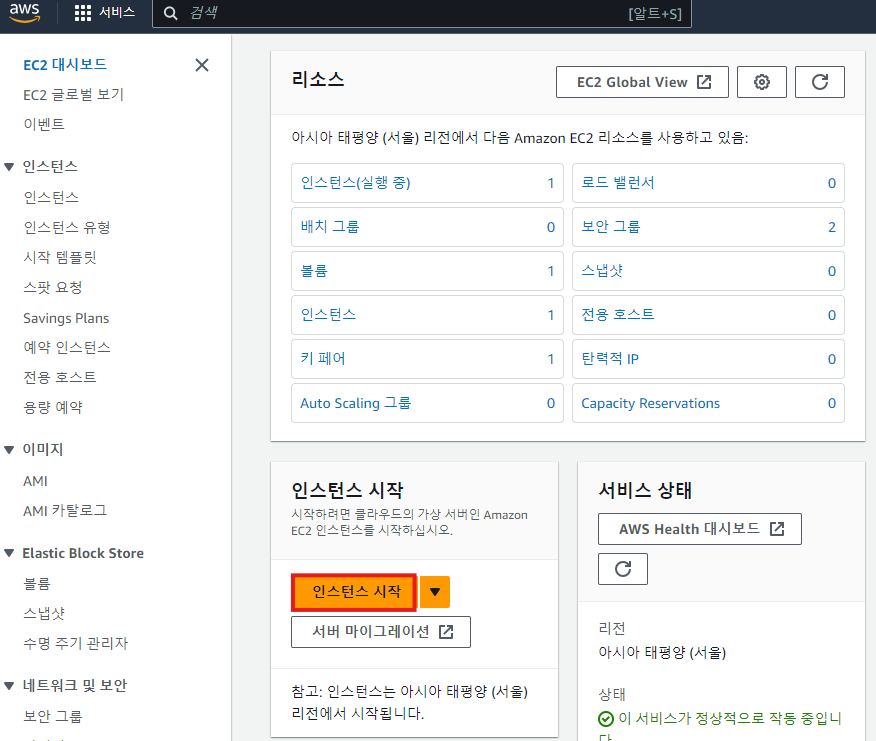The image size is (876, 741).
Task: Click the 보안 그룹 count 2
Action: 831,227
